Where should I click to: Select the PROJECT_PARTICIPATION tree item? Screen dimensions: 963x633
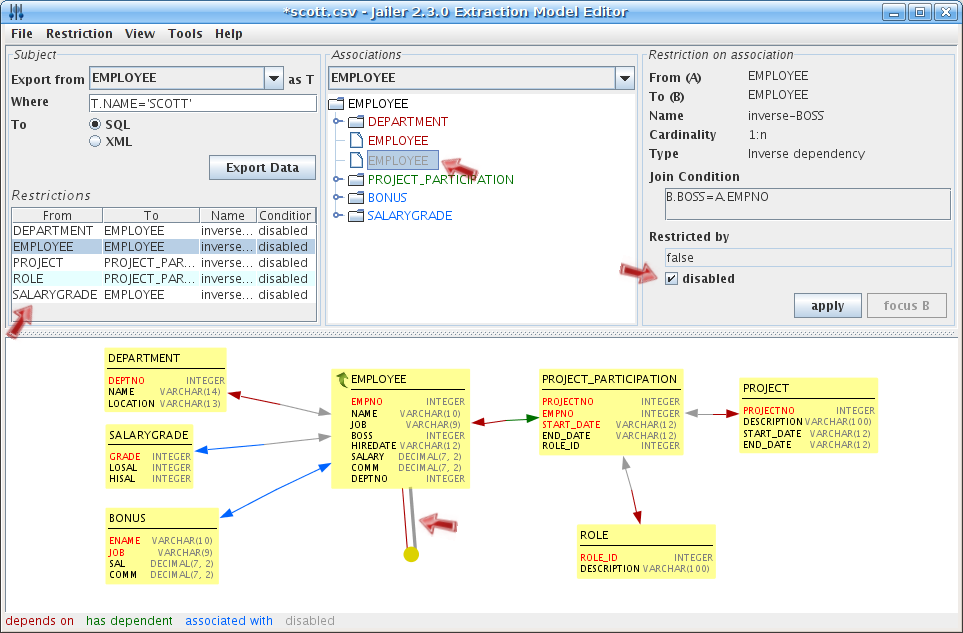[441, 180]
